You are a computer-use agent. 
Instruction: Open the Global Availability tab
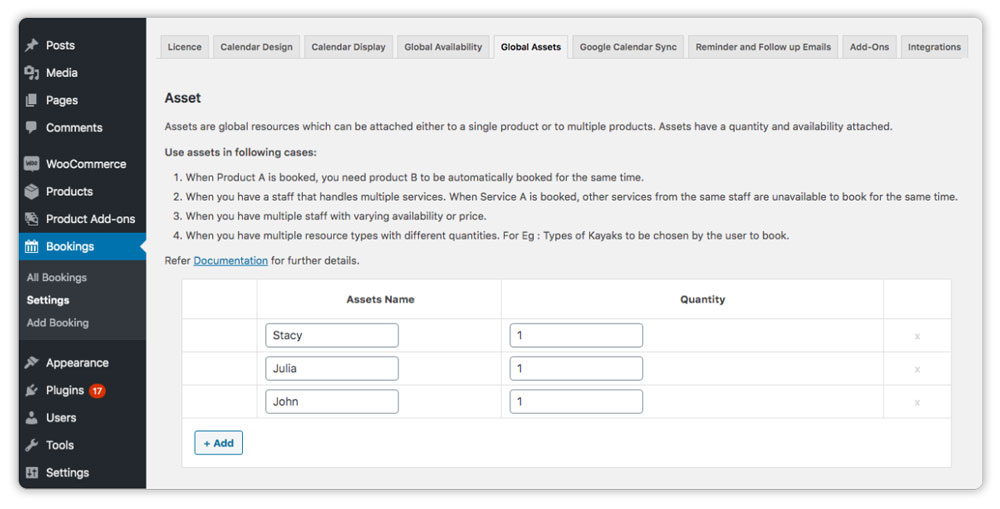443,47
